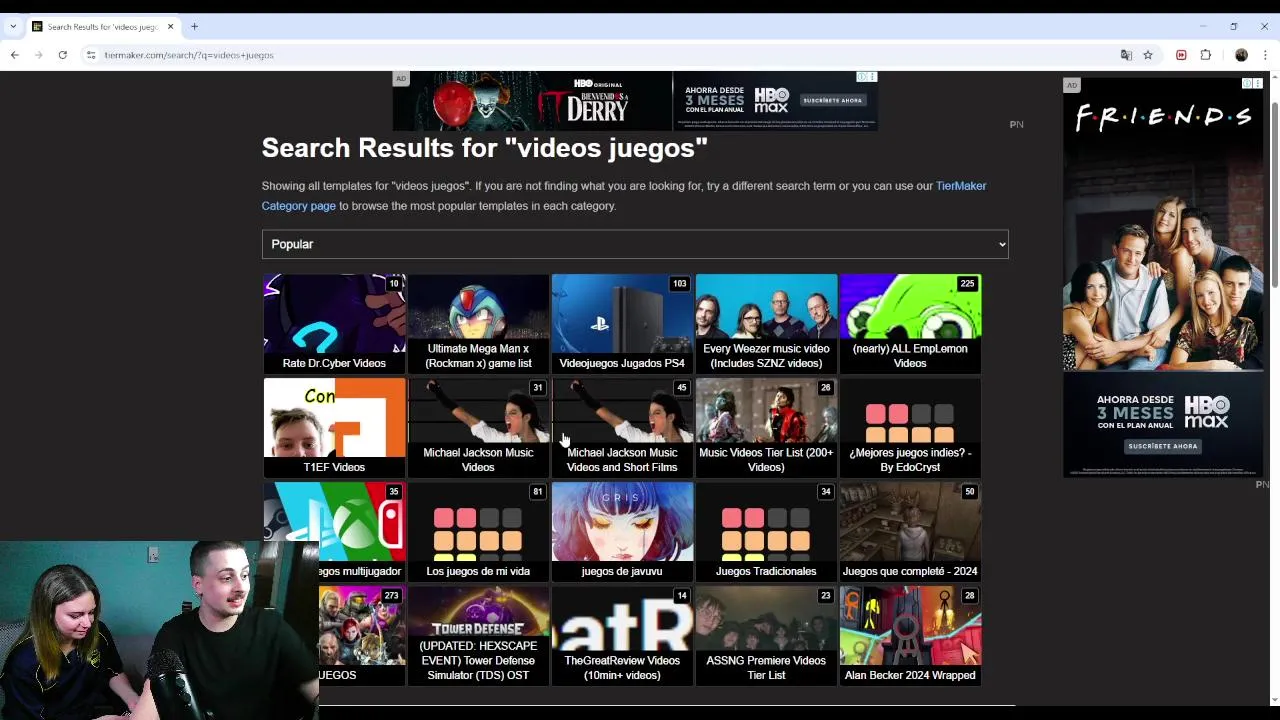Open the Extensions puzzle icon
The height and width of the screenshot is (720, 1280).
pos(1206,55)
